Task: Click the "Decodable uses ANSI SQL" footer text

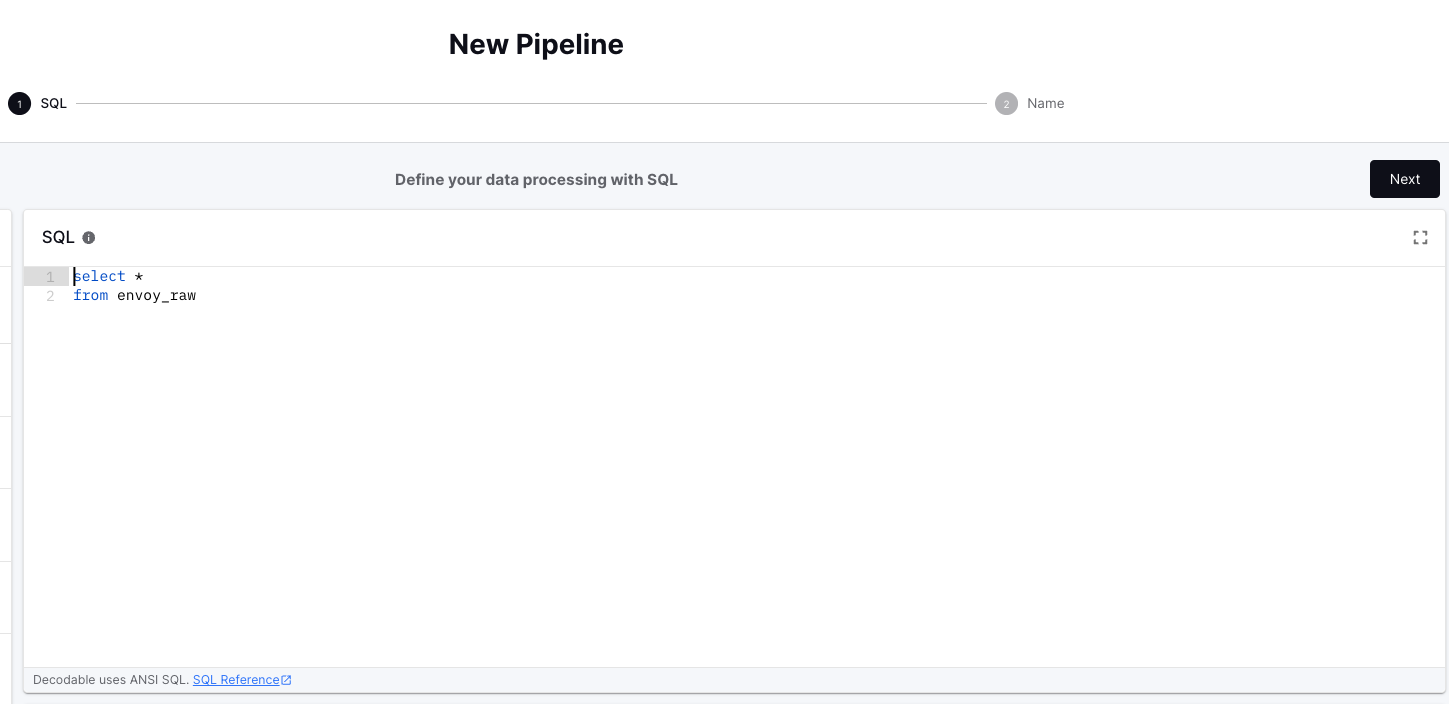Action: pyautogui.click(x=110, y=680)
